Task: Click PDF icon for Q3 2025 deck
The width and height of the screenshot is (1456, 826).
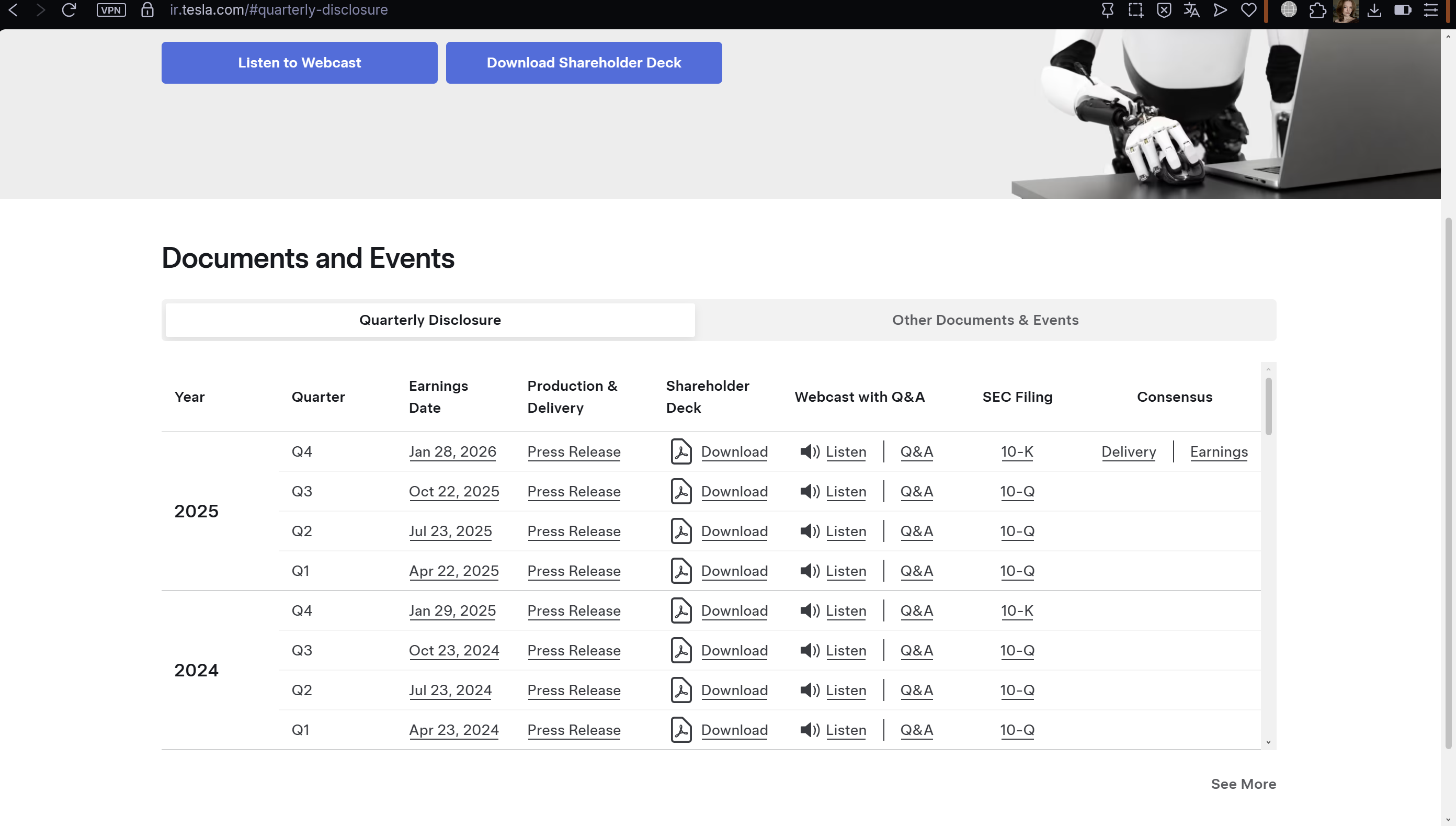Action: (x=681, y=491)
